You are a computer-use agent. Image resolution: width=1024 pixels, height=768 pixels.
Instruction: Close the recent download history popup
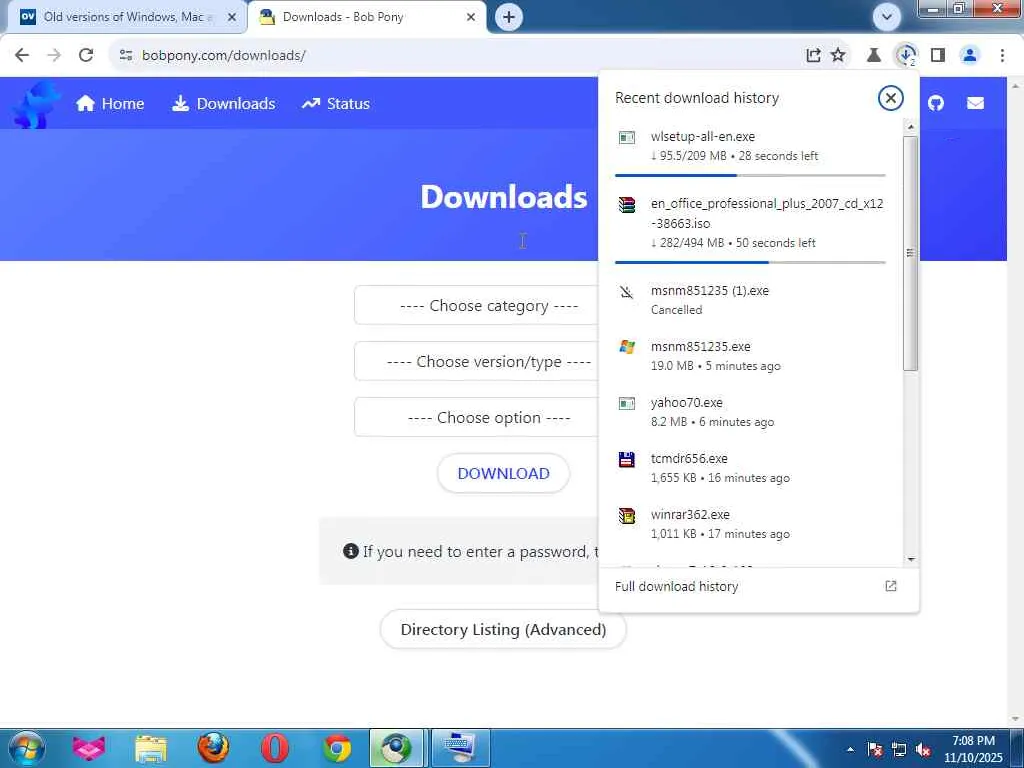pyautogui.click(x=890, y=98)
